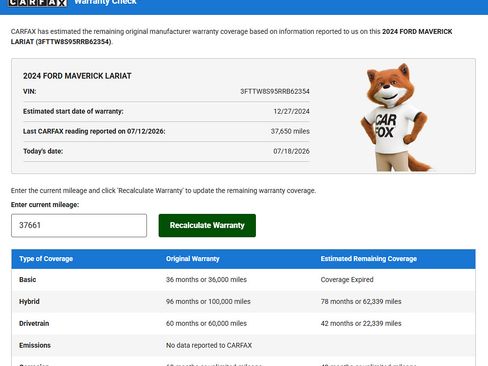
Task: Click the current mileage input field
Action: [x=79, y=225]
